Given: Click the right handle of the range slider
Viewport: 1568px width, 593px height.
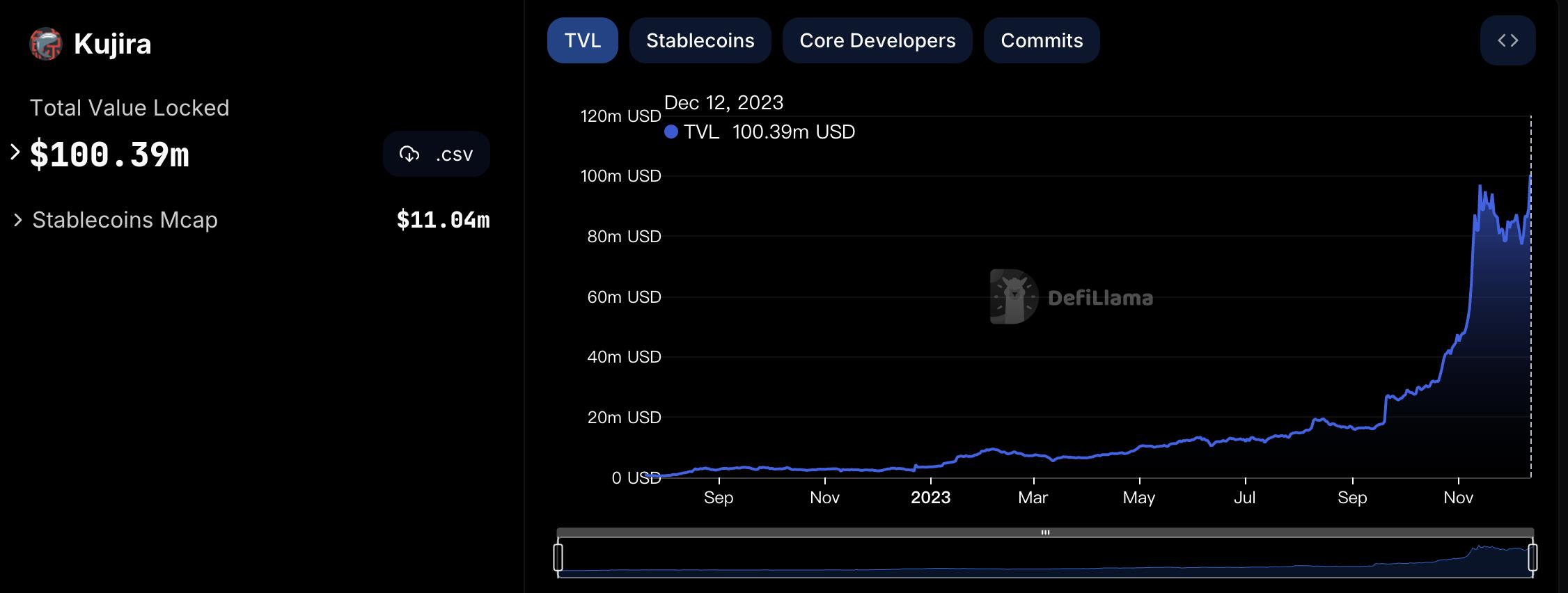Looking at the screenshot, I should [x=1532, y=558].
